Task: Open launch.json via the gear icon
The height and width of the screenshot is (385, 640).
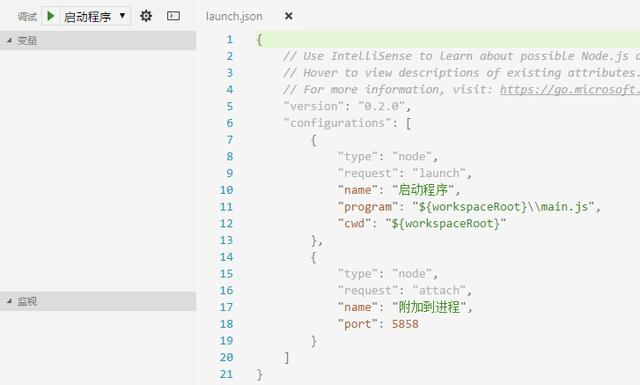Action: pyautogui.click(x=146, y=16)
